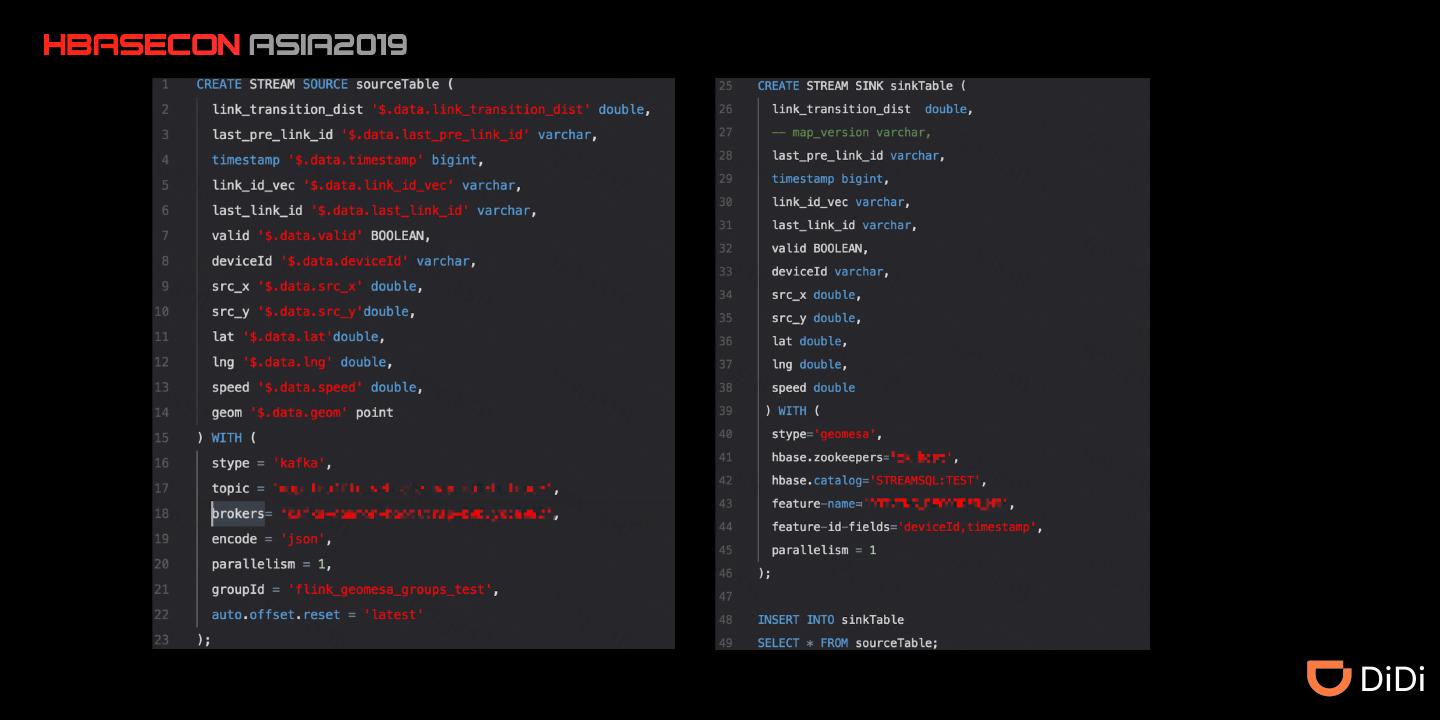This screenshot has width=1441, height=721.
Task: Click the 'feature-name' property
Action: tap(813, 504)
